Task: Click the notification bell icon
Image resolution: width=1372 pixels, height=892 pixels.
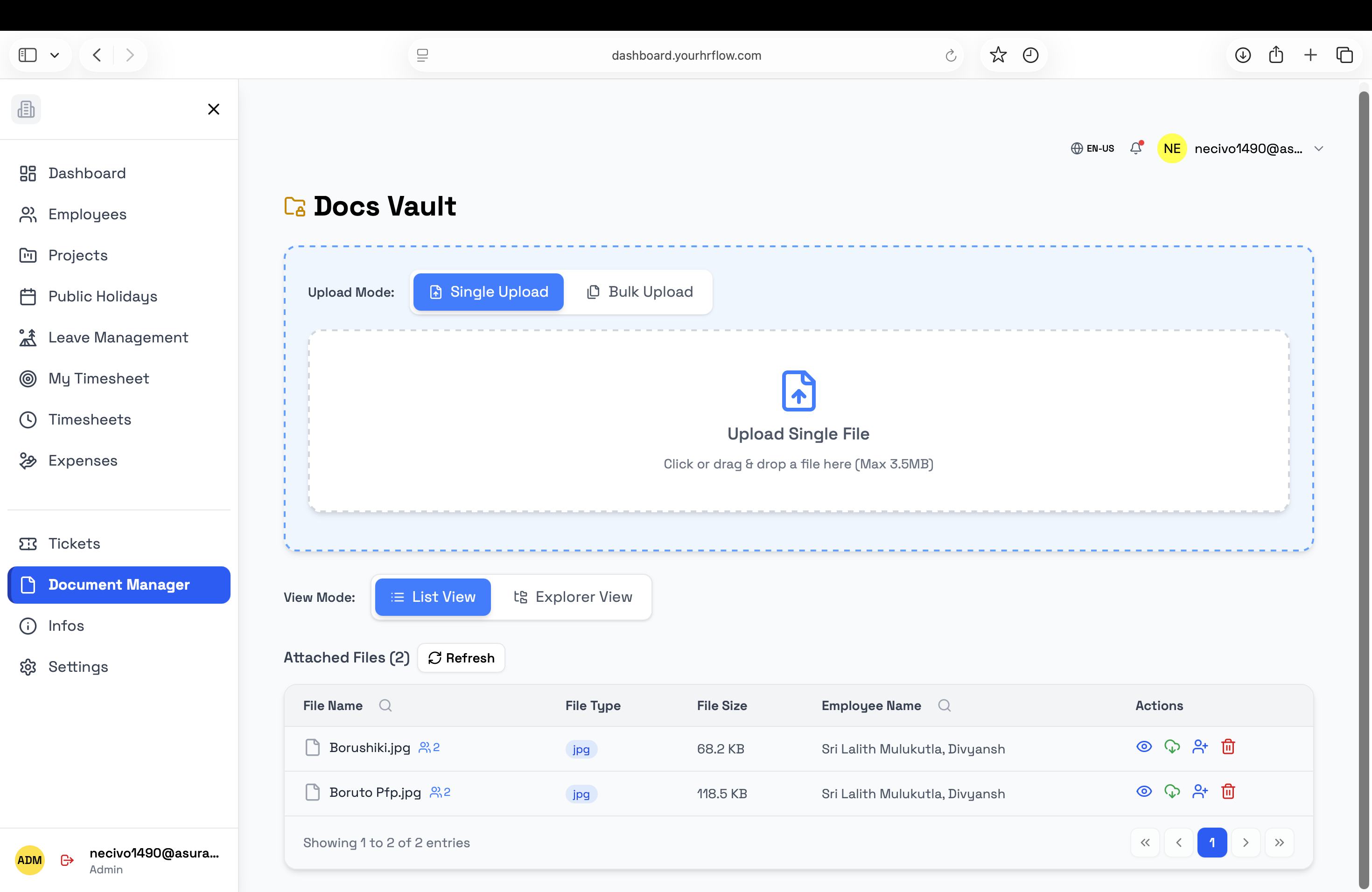Action: (x=1136, y=148)
